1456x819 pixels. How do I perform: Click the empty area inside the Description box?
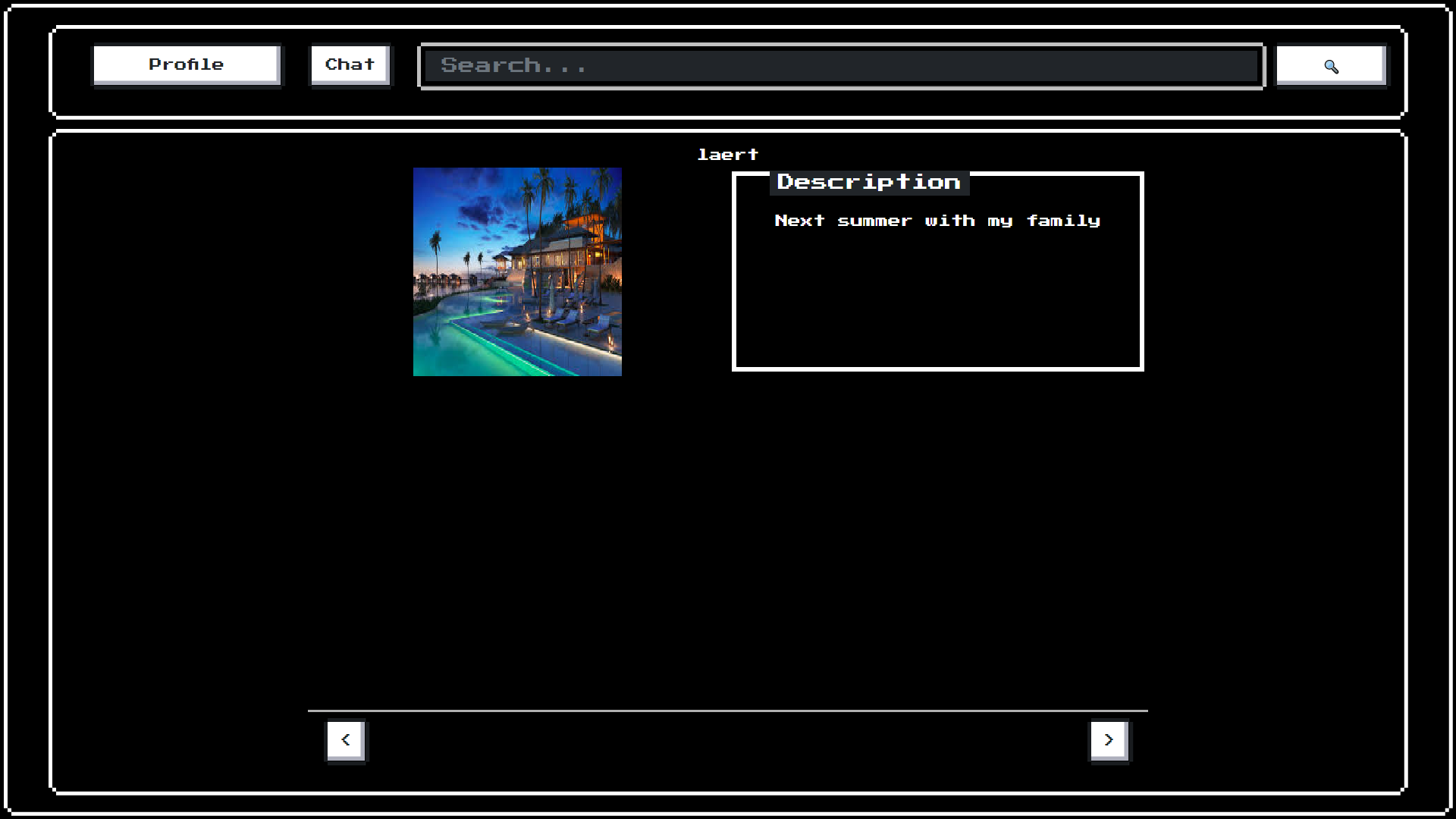[937, 303]
